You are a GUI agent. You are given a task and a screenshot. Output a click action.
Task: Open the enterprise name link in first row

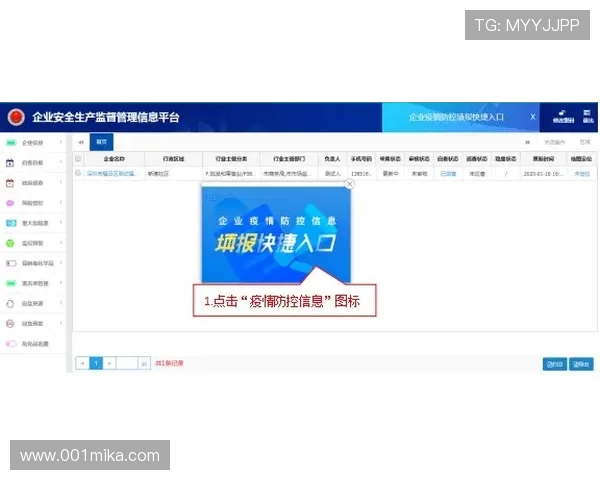111,173
